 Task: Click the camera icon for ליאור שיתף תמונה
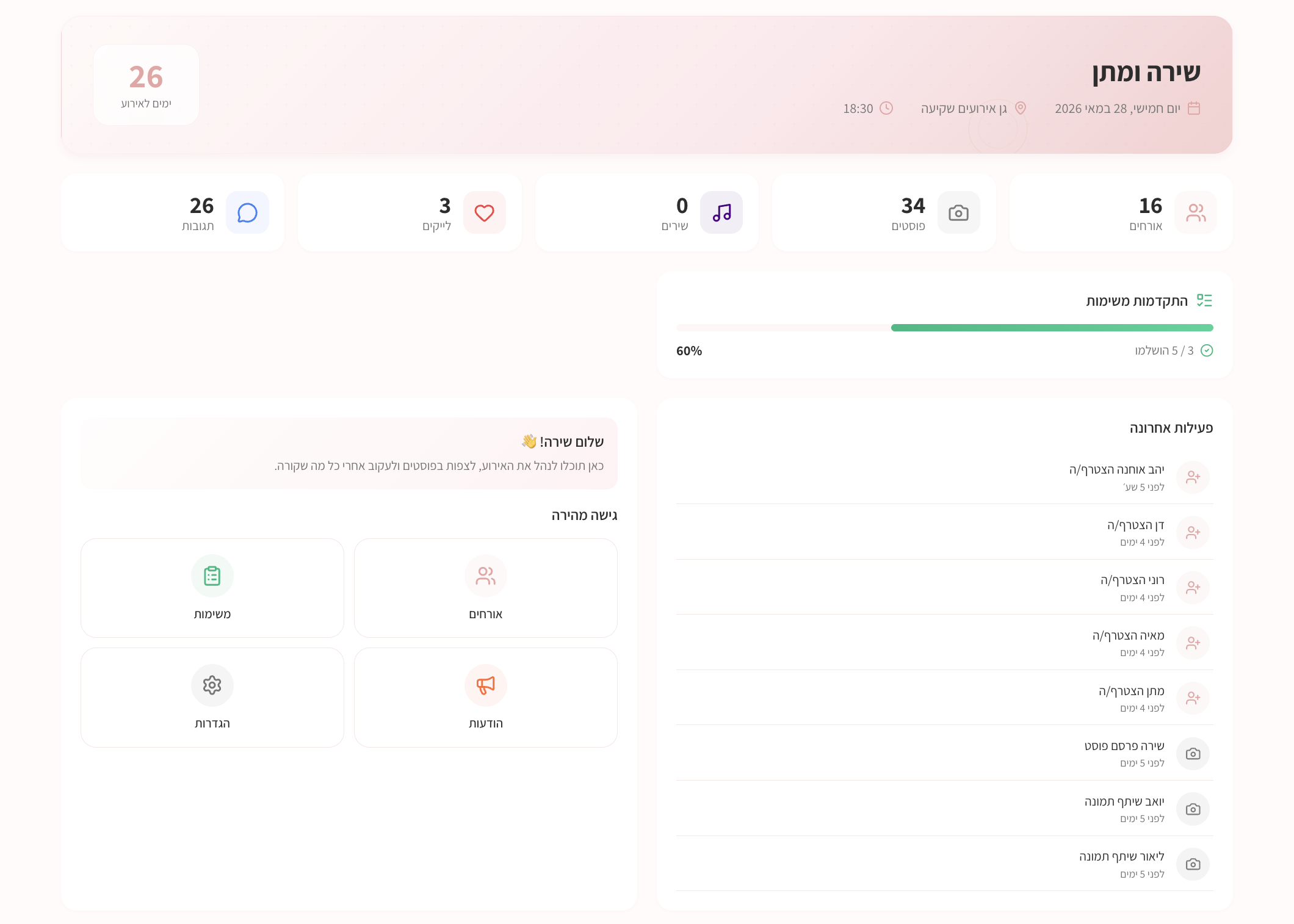point(1193,864)
